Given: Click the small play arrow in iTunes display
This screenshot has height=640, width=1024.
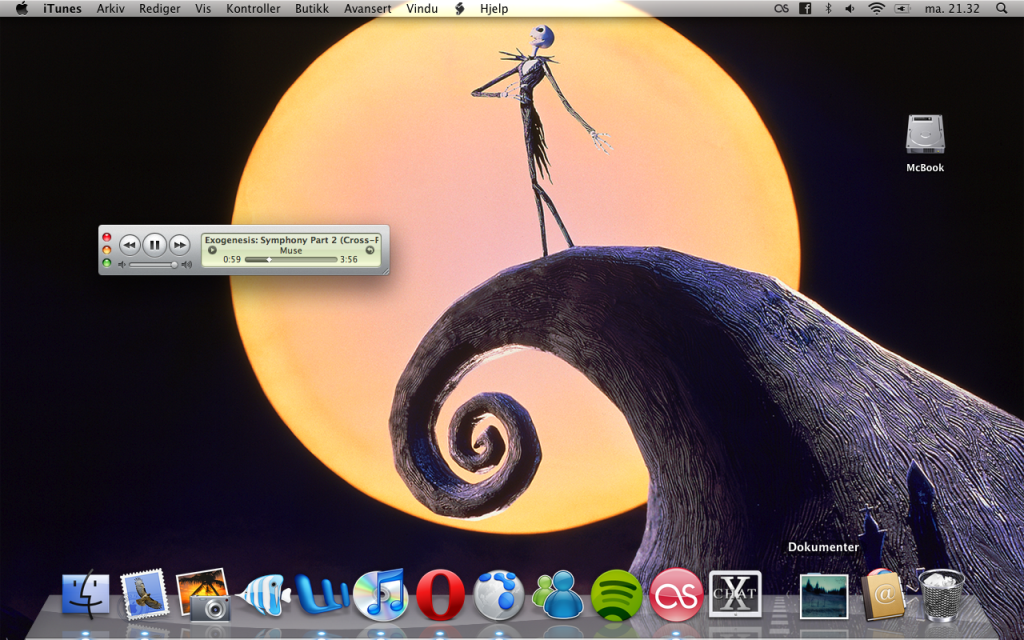Looking at the screenshot, I should click(x=212, y=250).
